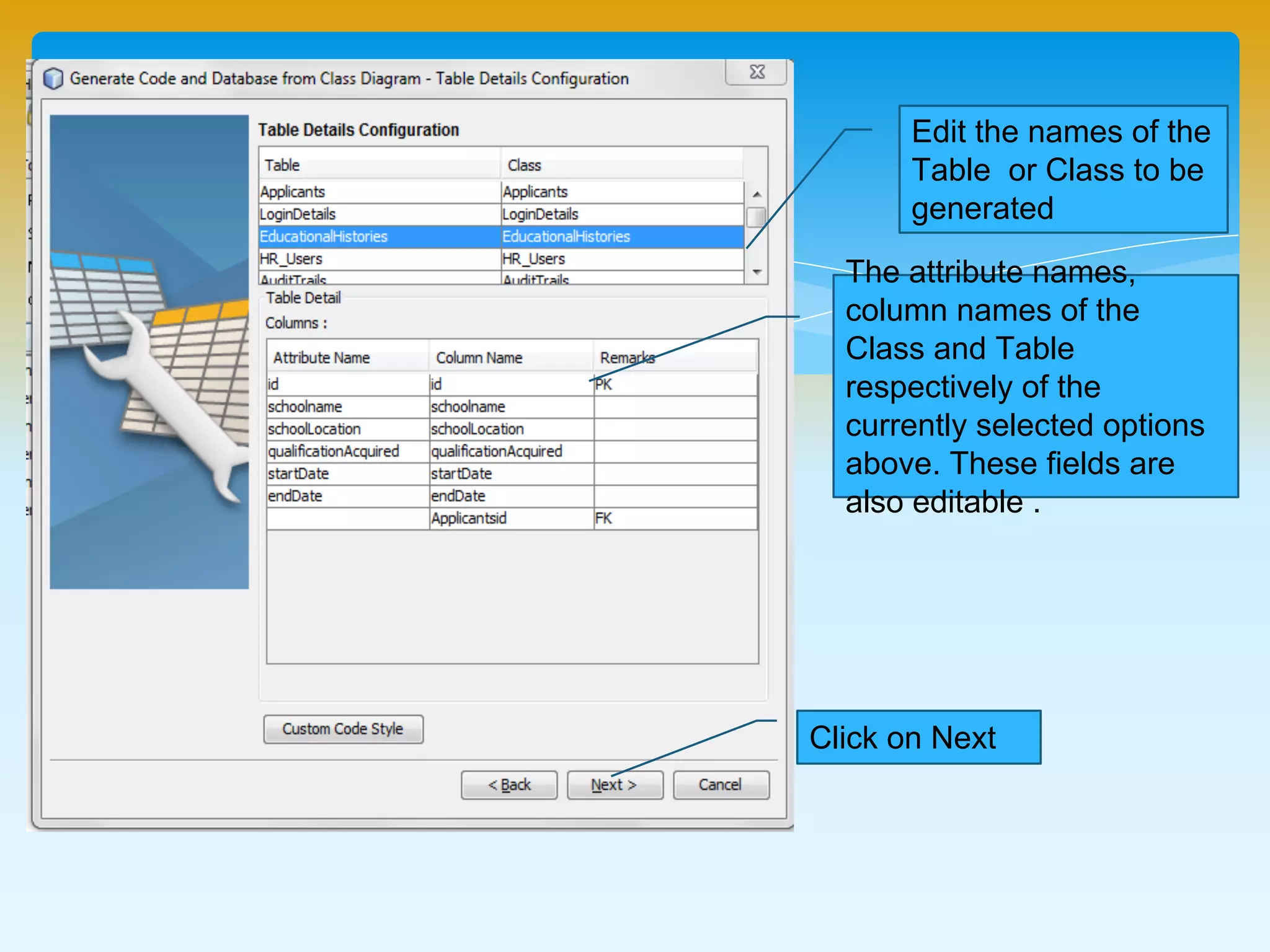
Task: Select qualificationAcquired column name cell
Action: tap(512, 451)
